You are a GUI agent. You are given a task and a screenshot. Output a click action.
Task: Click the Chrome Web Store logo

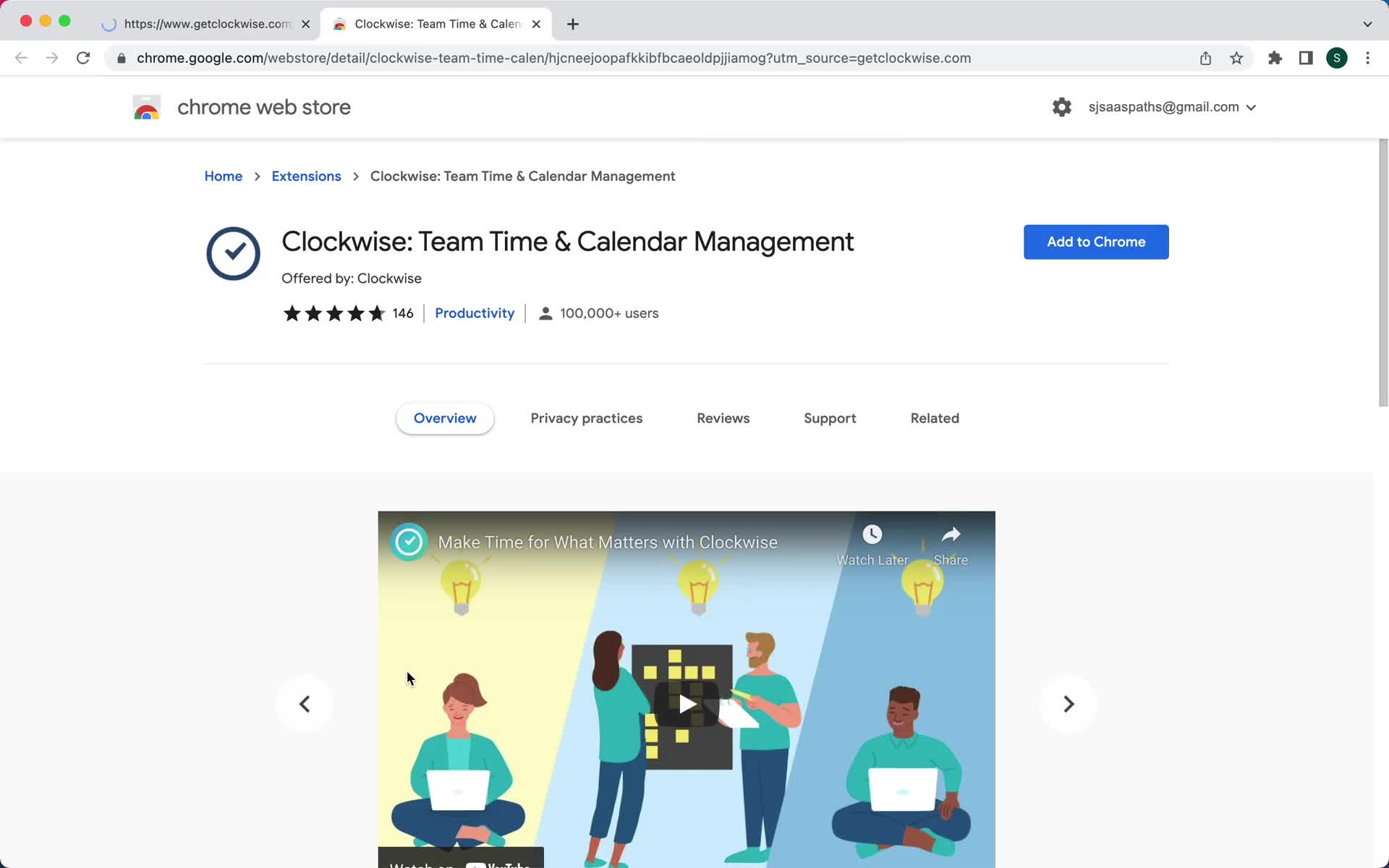147,107
